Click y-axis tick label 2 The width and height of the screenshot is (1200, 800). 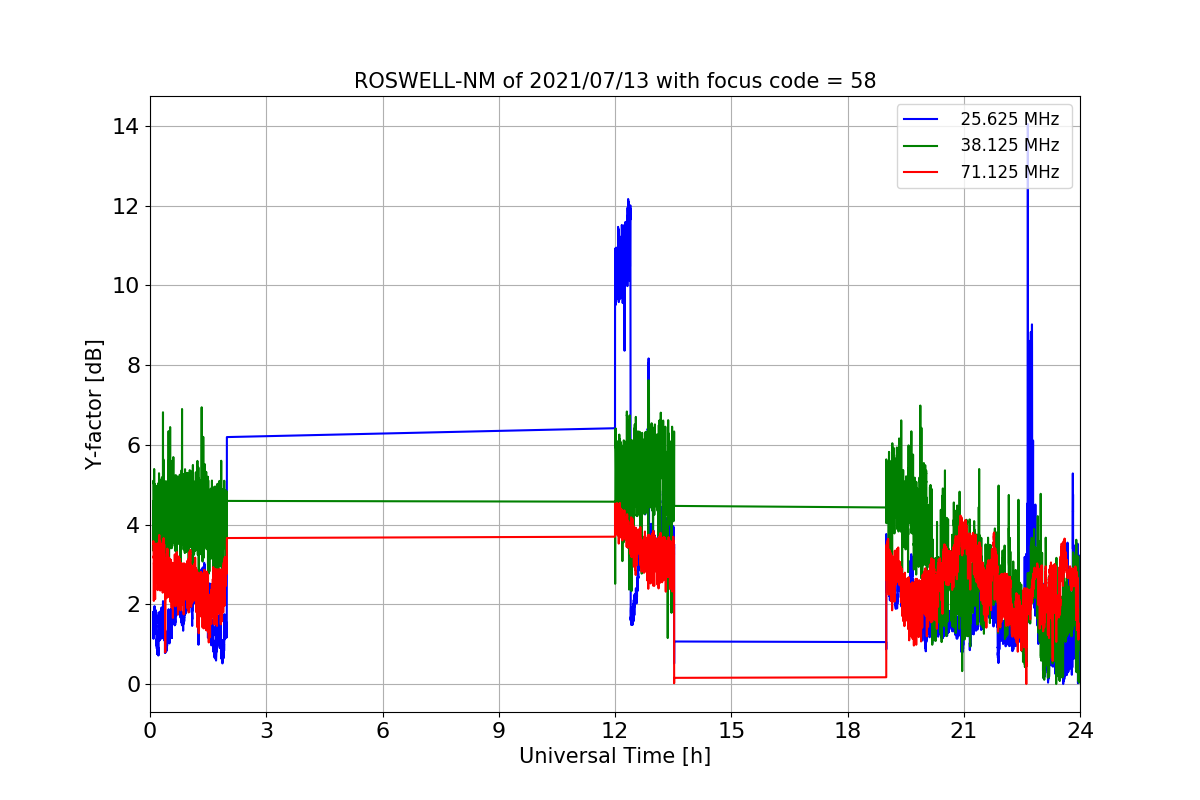(132, 605)
